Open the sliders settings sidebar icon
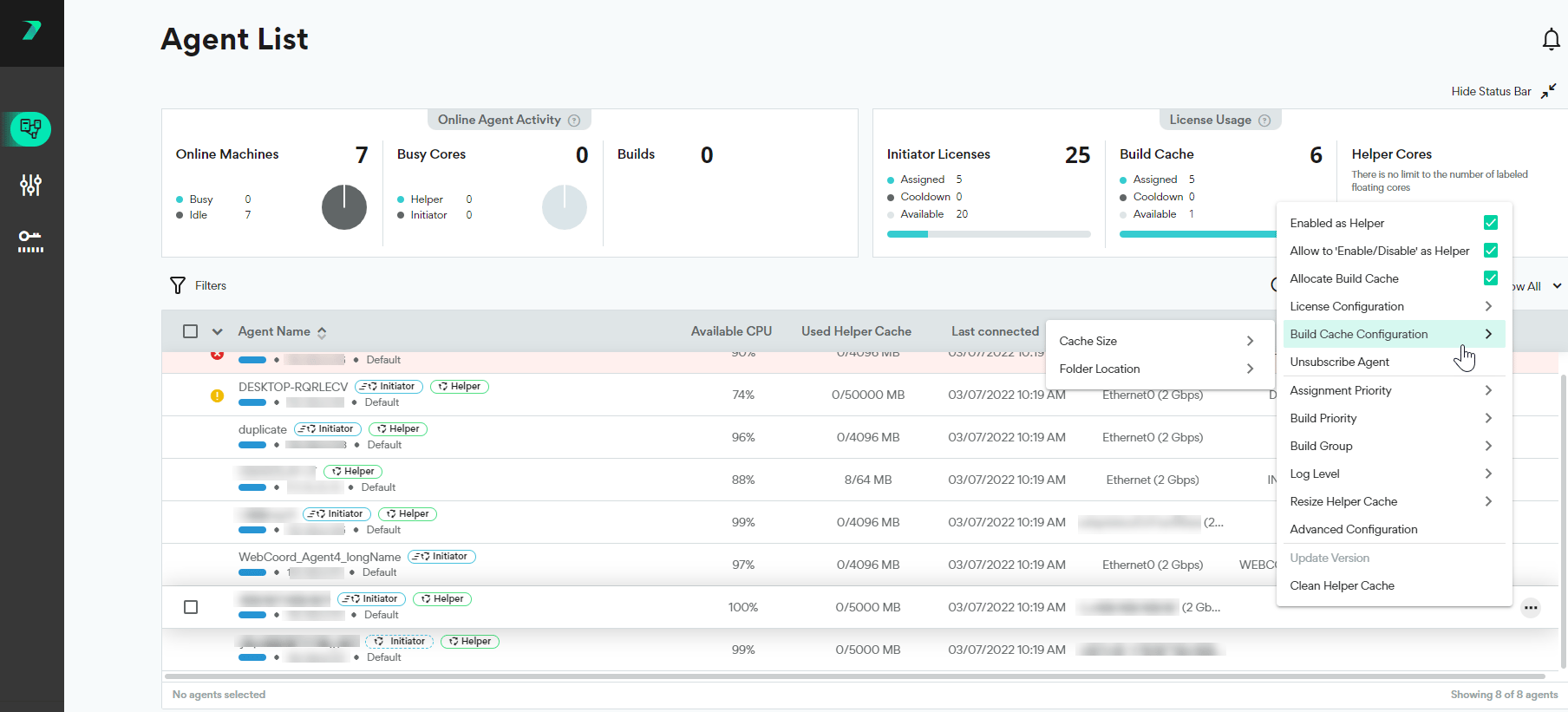The height and width of the screenshot is (712, 1568). [x=31, y=185]
